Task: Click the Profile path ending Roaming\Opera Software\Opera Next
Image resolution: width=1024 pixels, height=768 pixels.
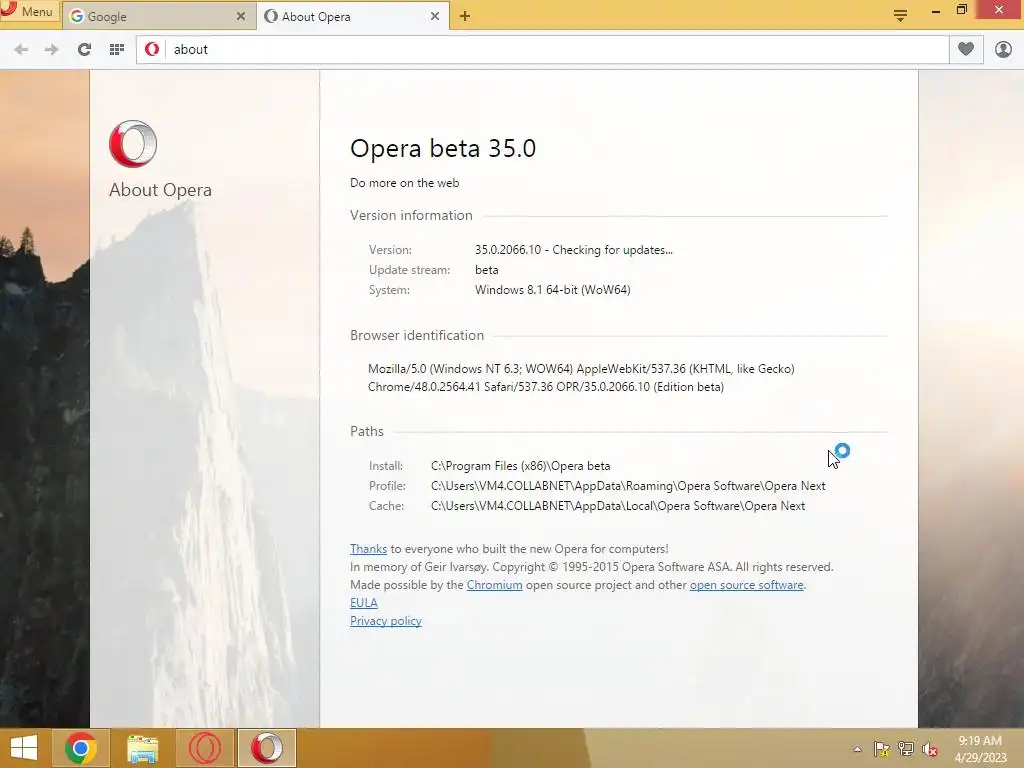Action: (x=628, y=486)
